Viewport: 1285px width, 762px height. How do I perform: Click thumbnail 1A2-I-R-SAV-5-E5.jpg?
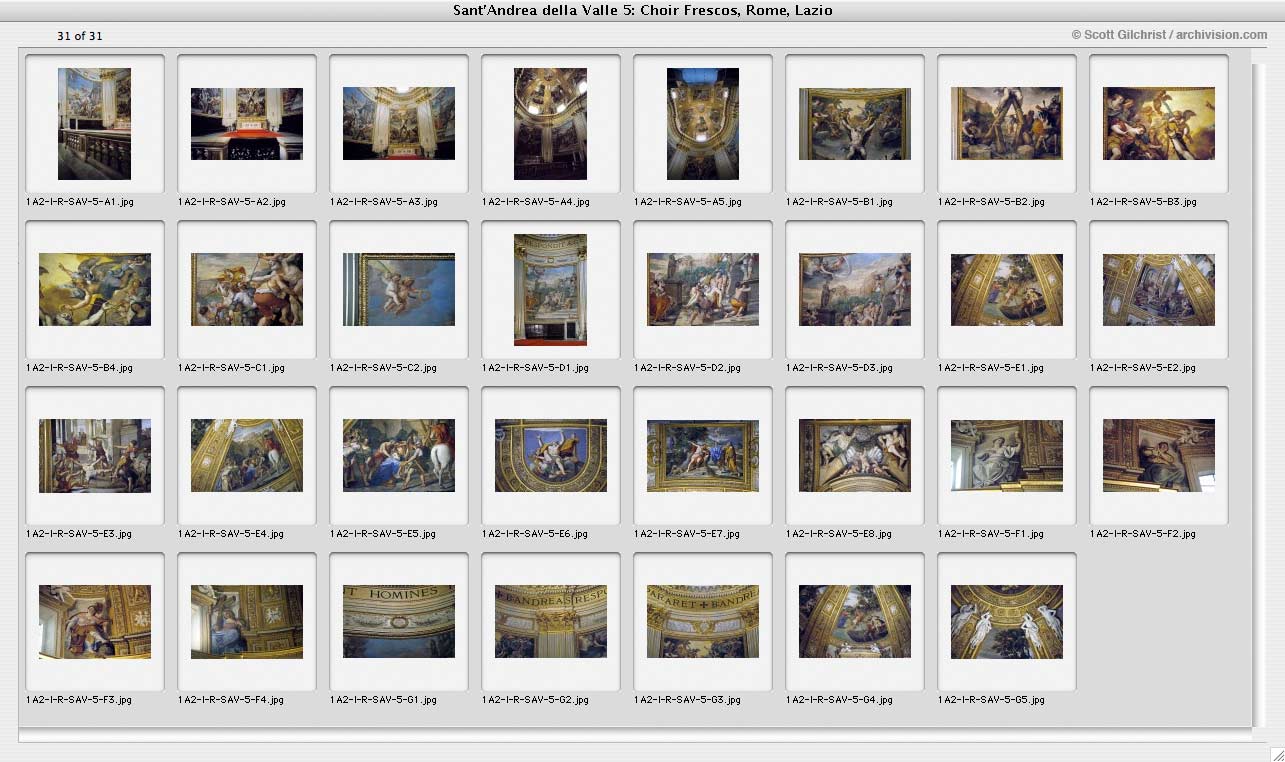(399, 456)
